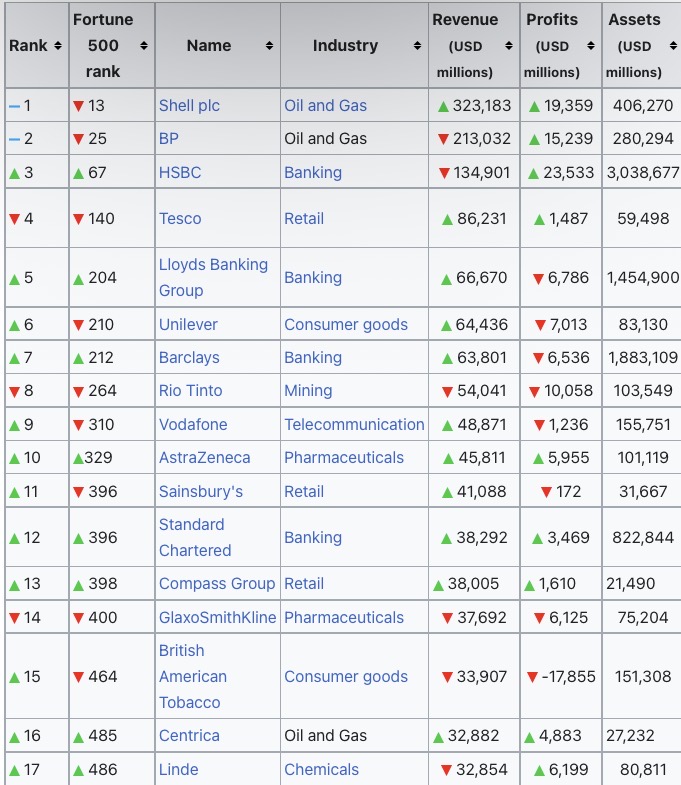
Task: Select Vodafone assets 155,751
Action: [x=643, y=425]
